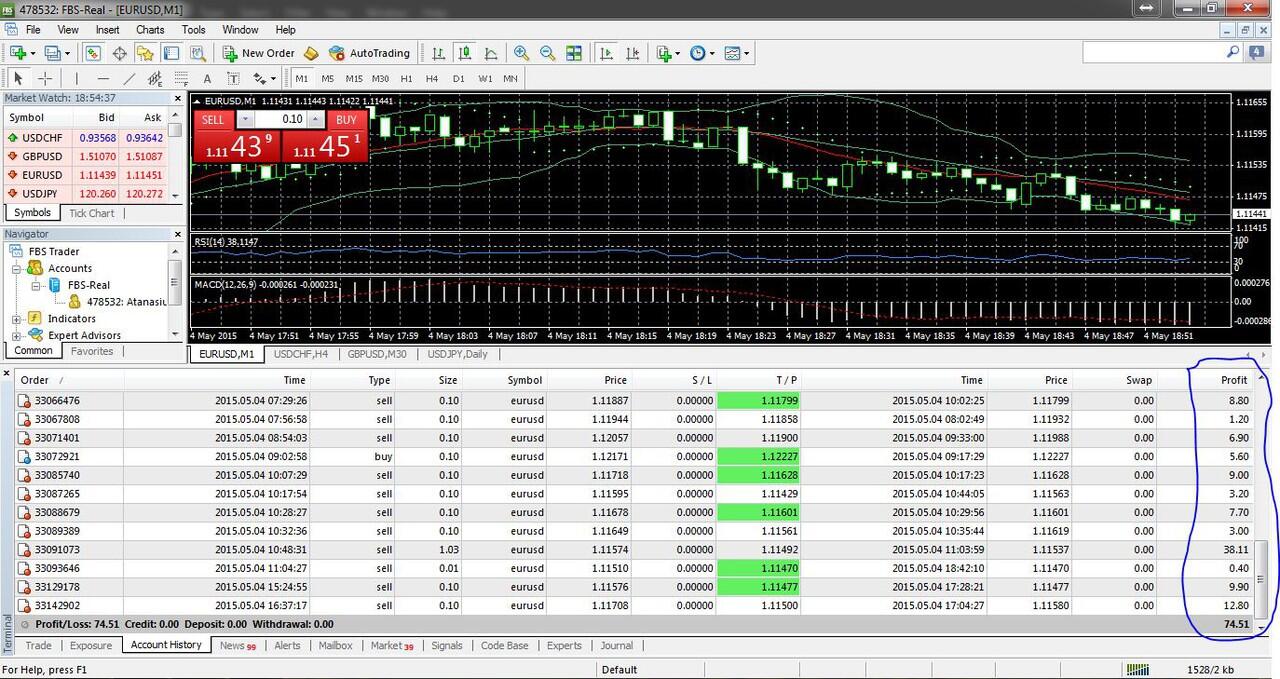Toggle the AutoTrading button
This screenshot has width=1280, height=679.
369,53
